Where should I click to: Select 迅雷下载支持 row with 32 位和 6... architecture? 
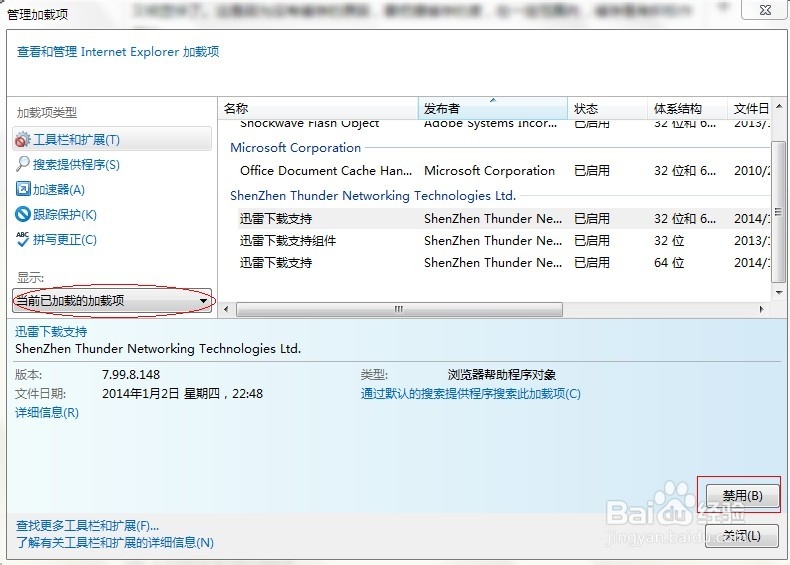(x=504, y=219)
